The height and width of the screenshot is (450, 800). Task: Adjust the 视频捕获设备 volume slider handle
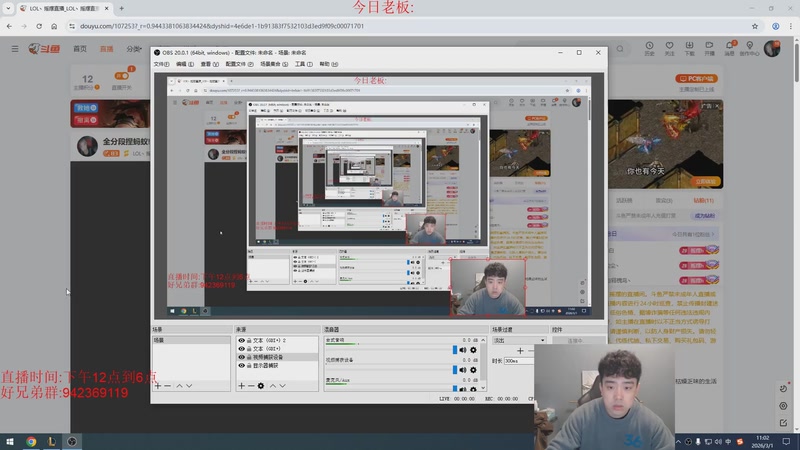(x=455, y=370)
